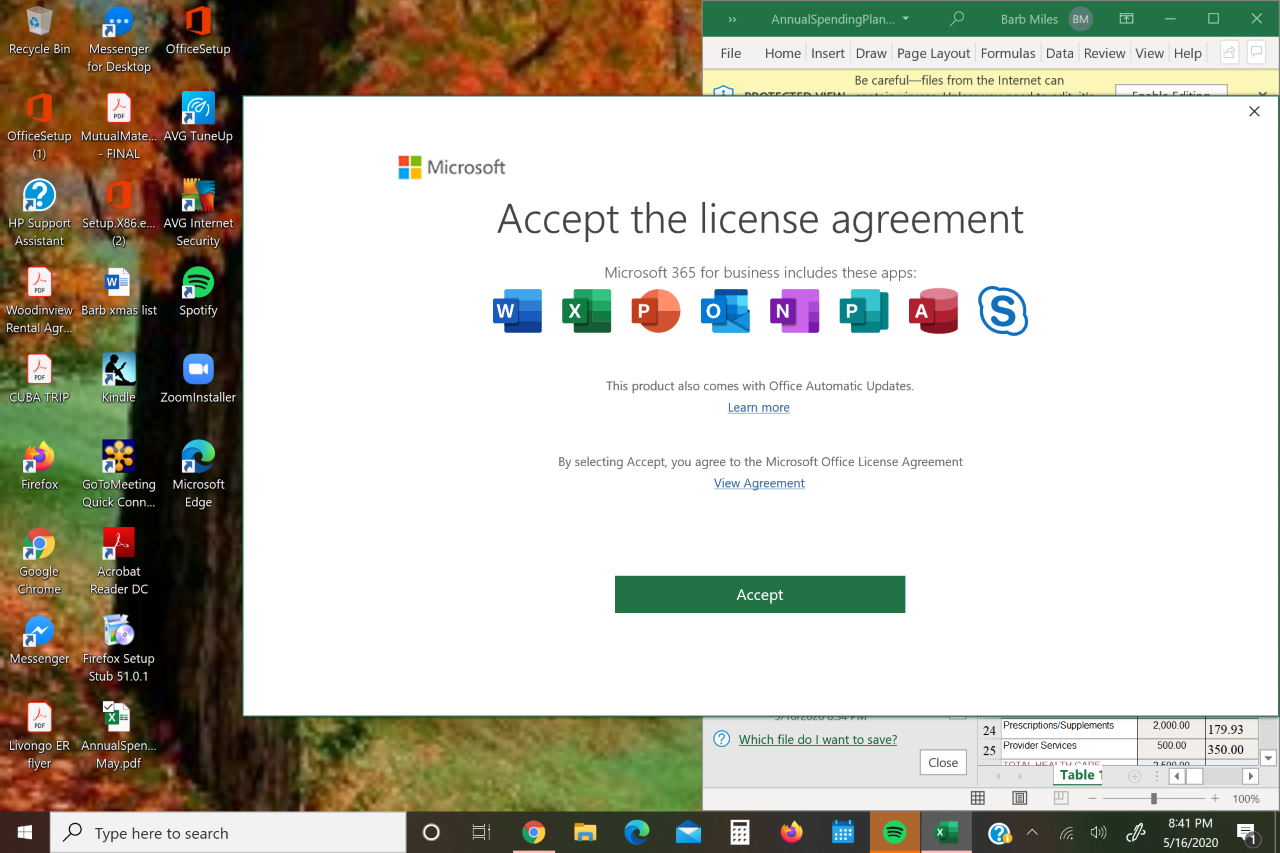The image size is (1280, 853).
Task: Open the Calculator from the taskbar
Action: (x=740, y=832)
